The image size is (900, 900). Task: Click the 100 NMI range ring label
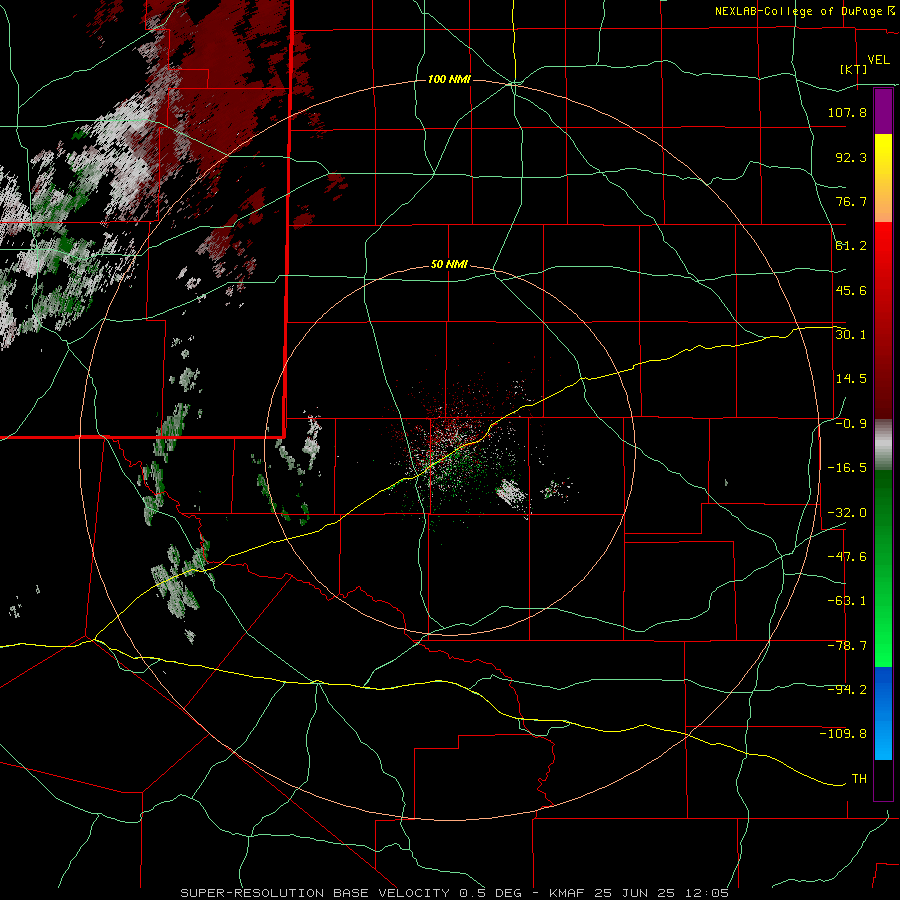(449, 79)
